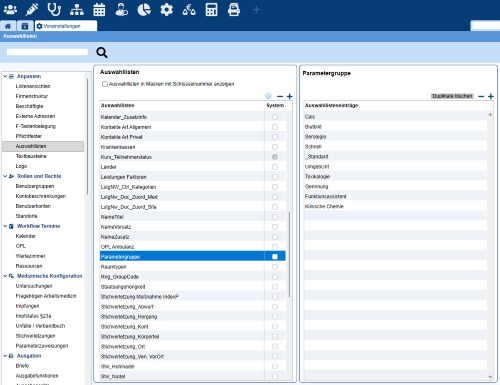Click the info icon above Auswahllisten table

(x=268, y=96)
